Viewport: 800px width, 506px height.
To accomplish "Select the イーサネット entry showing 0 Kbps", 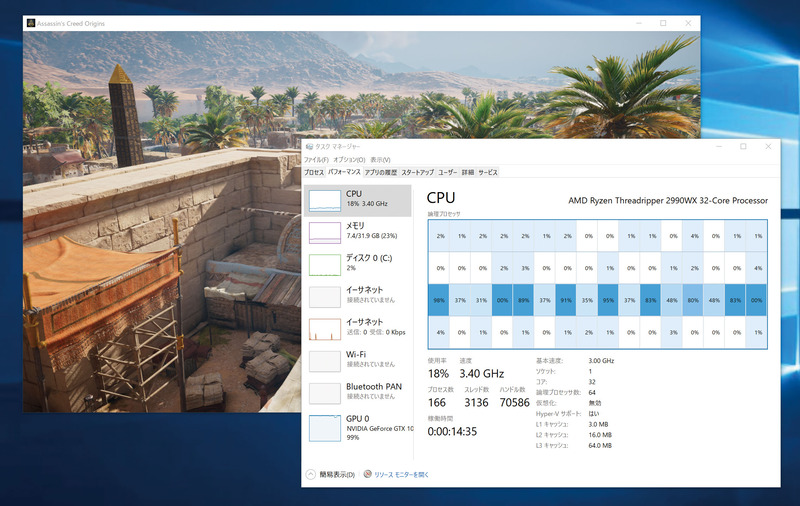I will pos(358,329).
